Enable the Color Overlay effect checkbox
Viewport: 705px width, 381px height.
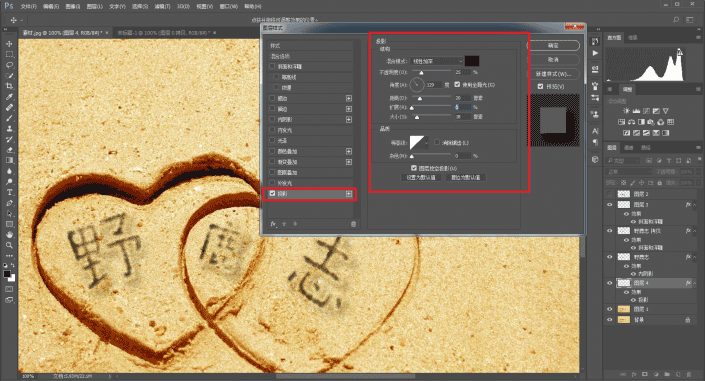272,151
